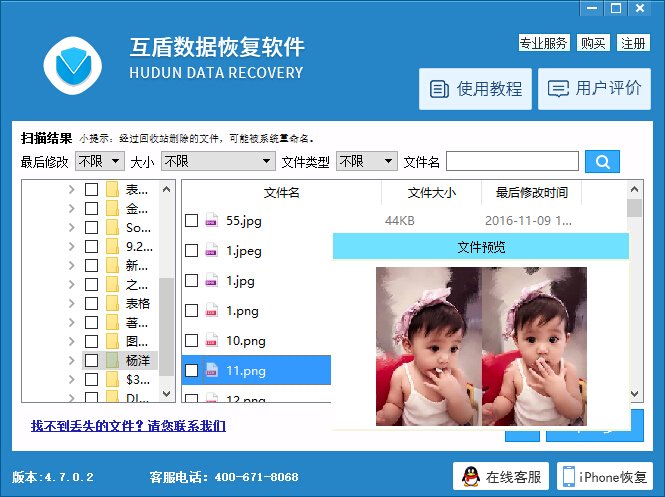Image resolution: width=665 pixels, height=497 pixels.
Task: Click the 杨洋 folder icon
Action: (112, 360)
